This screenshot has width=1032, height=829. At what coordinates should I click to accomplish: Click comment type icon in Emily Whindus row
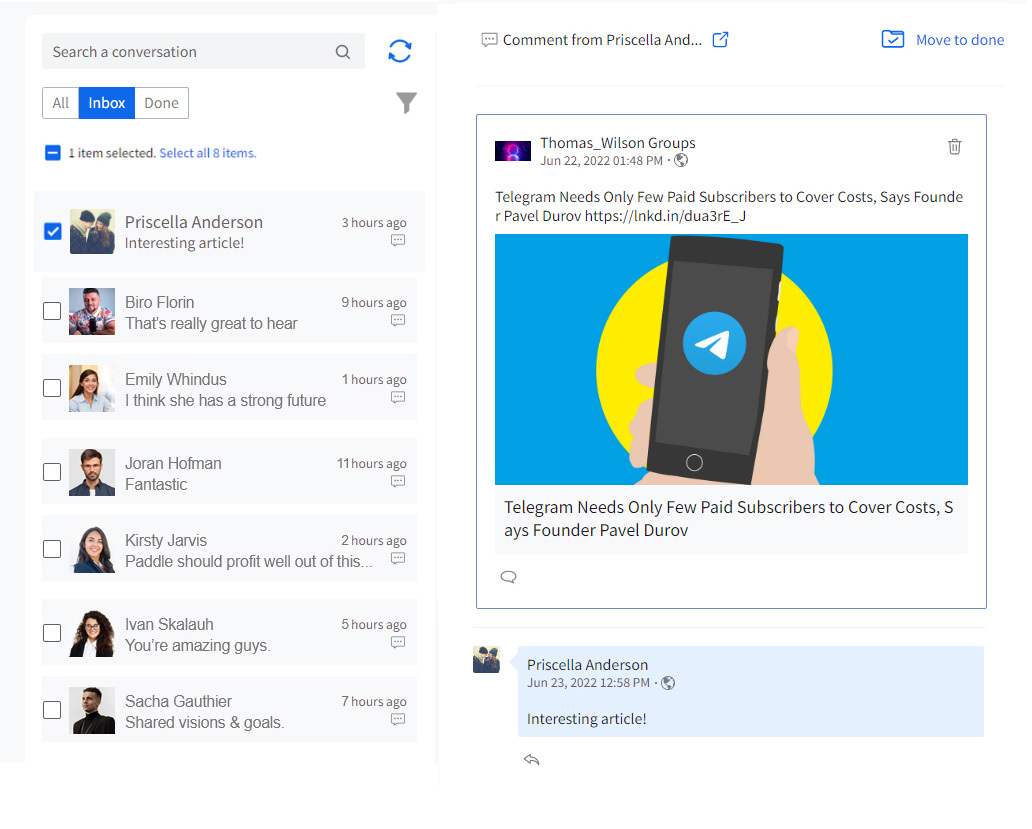(398, 397)
